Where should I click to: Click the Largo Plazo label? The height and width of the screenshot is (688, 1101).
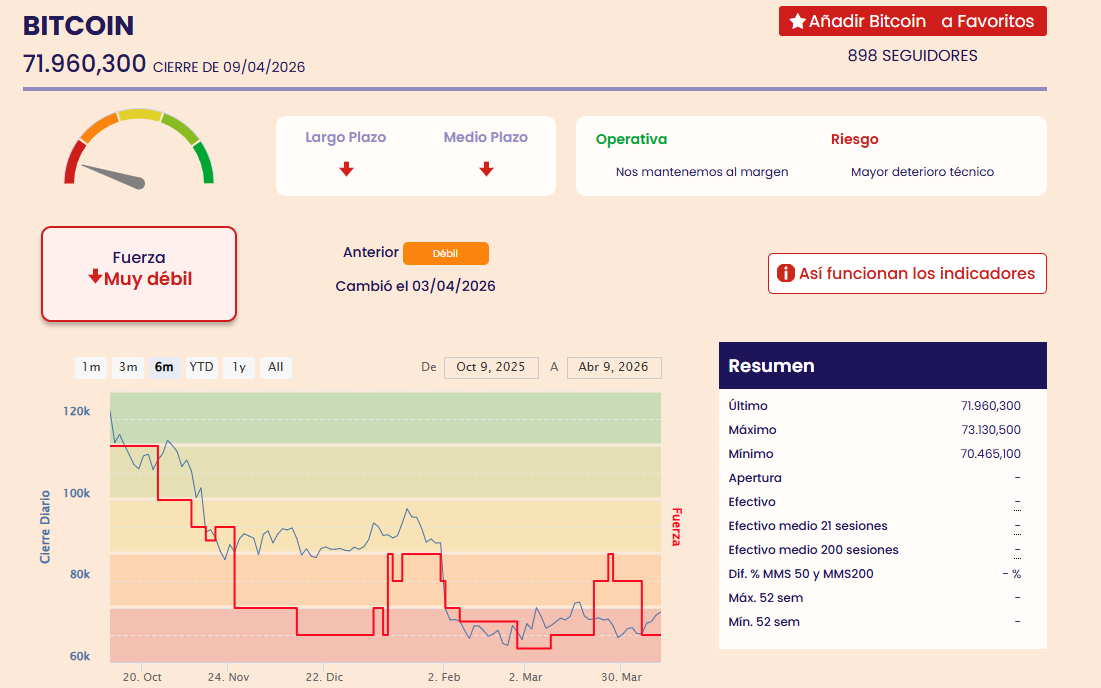point(345,137)
